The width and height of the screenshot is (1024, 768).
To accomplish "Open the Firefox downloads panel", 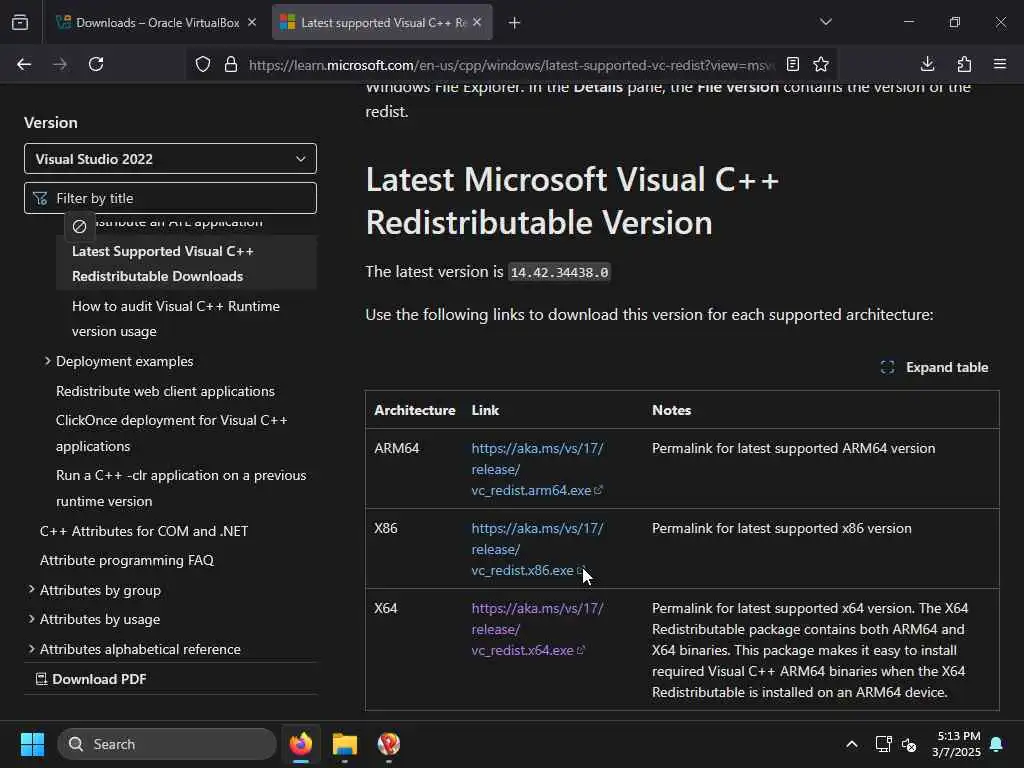I will click(927, 64).
